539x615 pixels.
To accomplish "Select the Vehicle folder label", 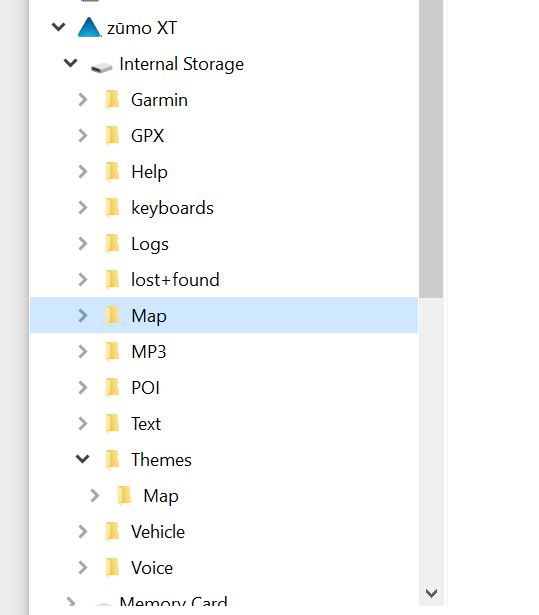I will tap(158, 532).
